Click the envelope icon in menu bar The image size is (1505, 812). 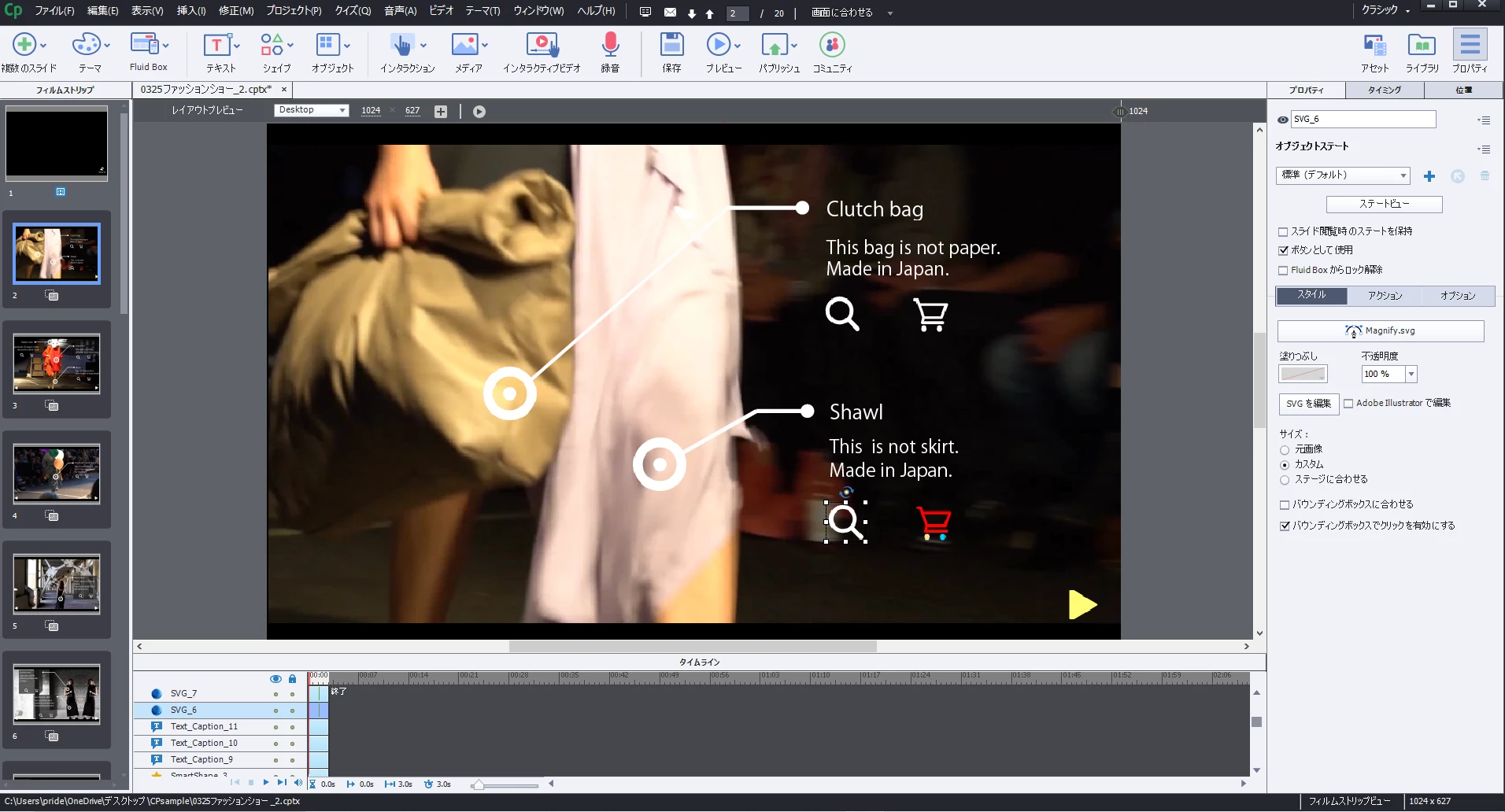pyautogui.click(x=670, y=13)
